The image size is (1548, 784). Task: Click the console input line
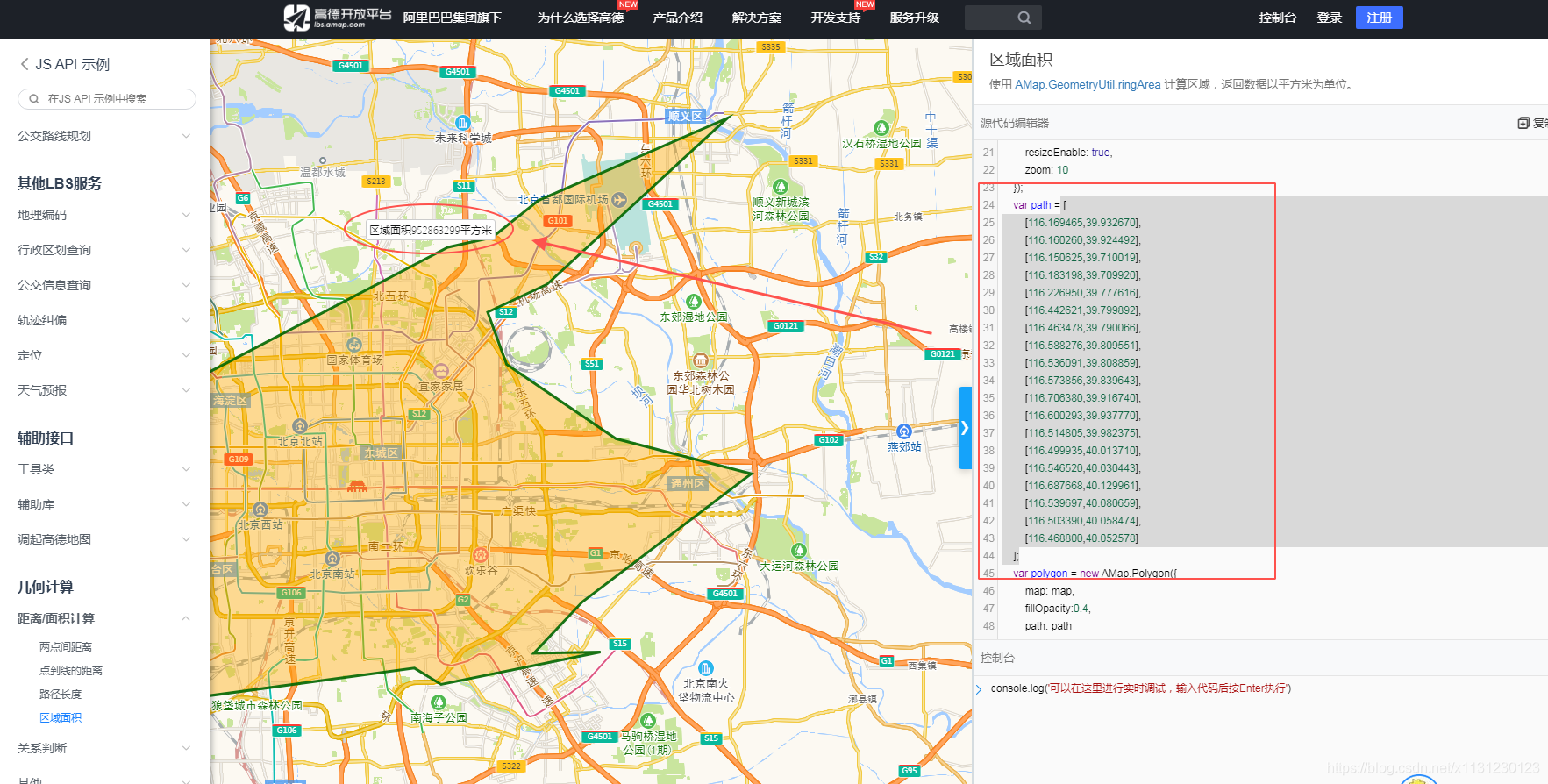click(x=1140, y=688)
